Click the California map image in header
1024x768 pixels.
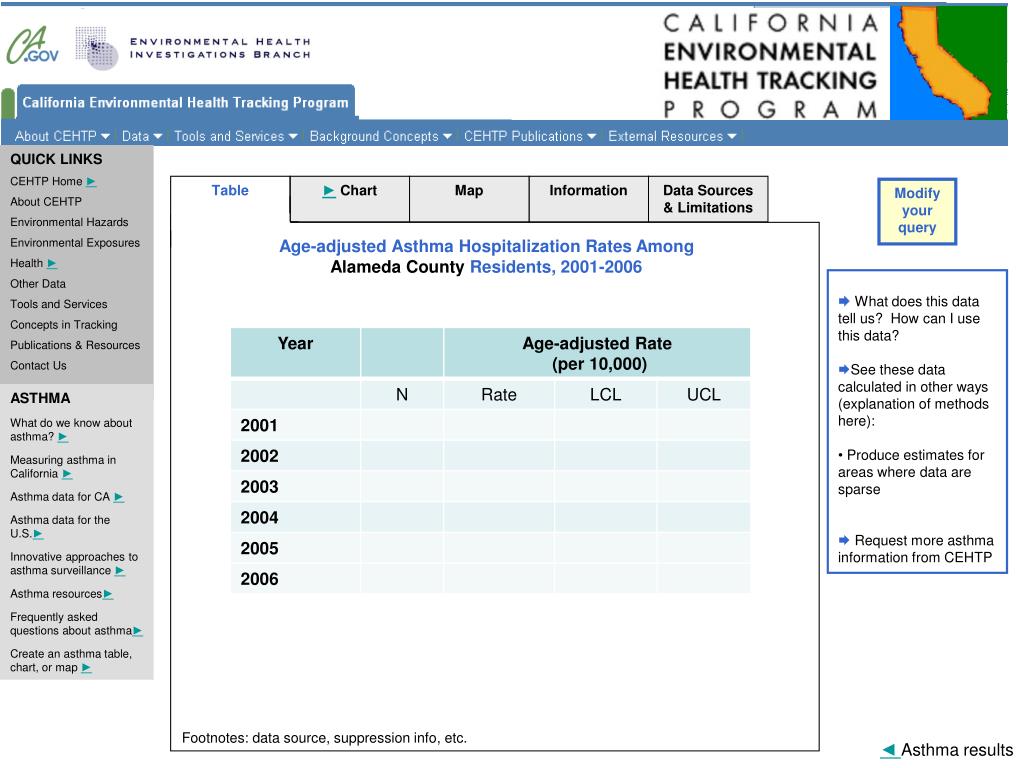[x=948, y=63]
